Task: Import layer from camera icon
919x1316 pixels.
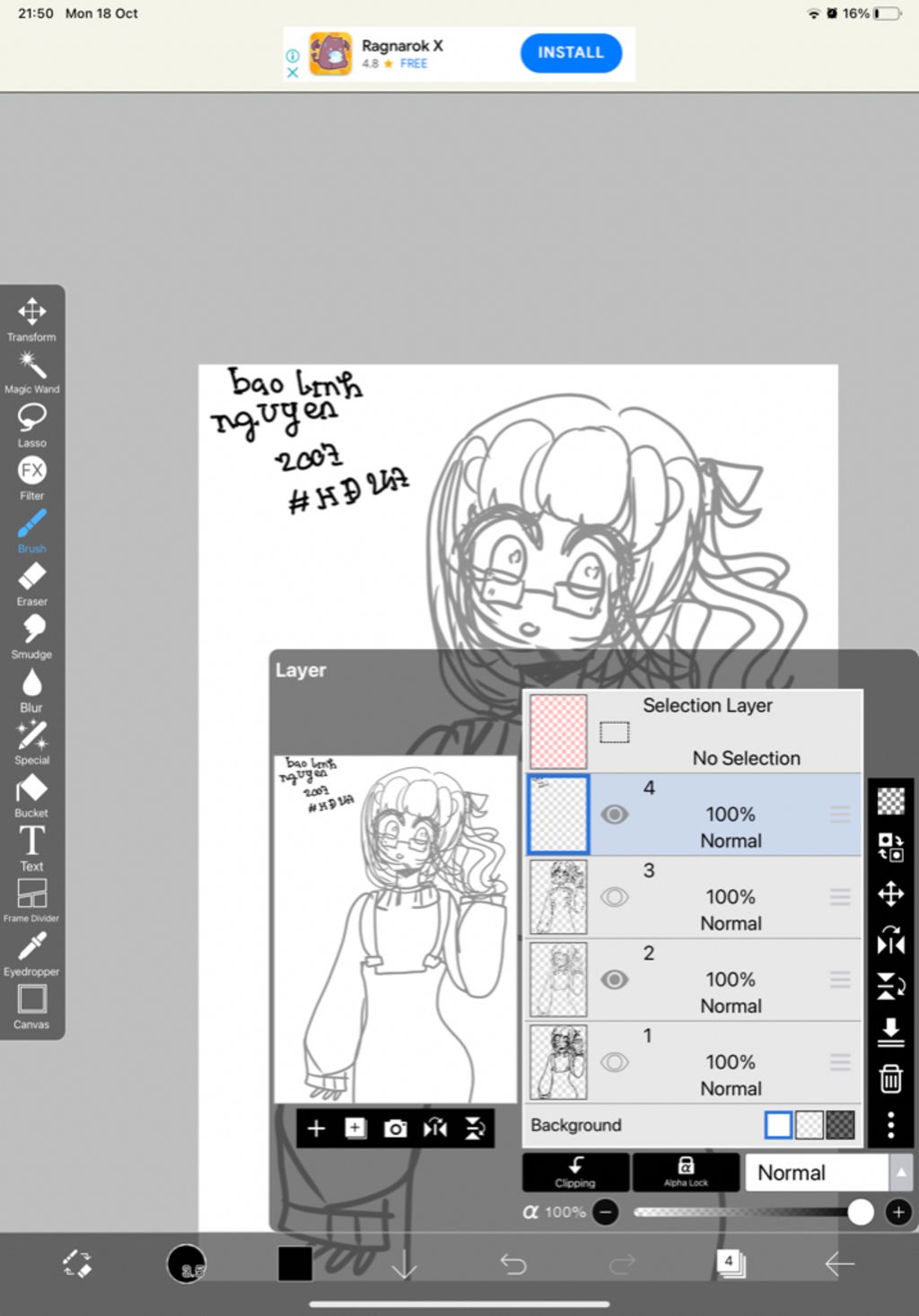Action: tap(395, 1129)
